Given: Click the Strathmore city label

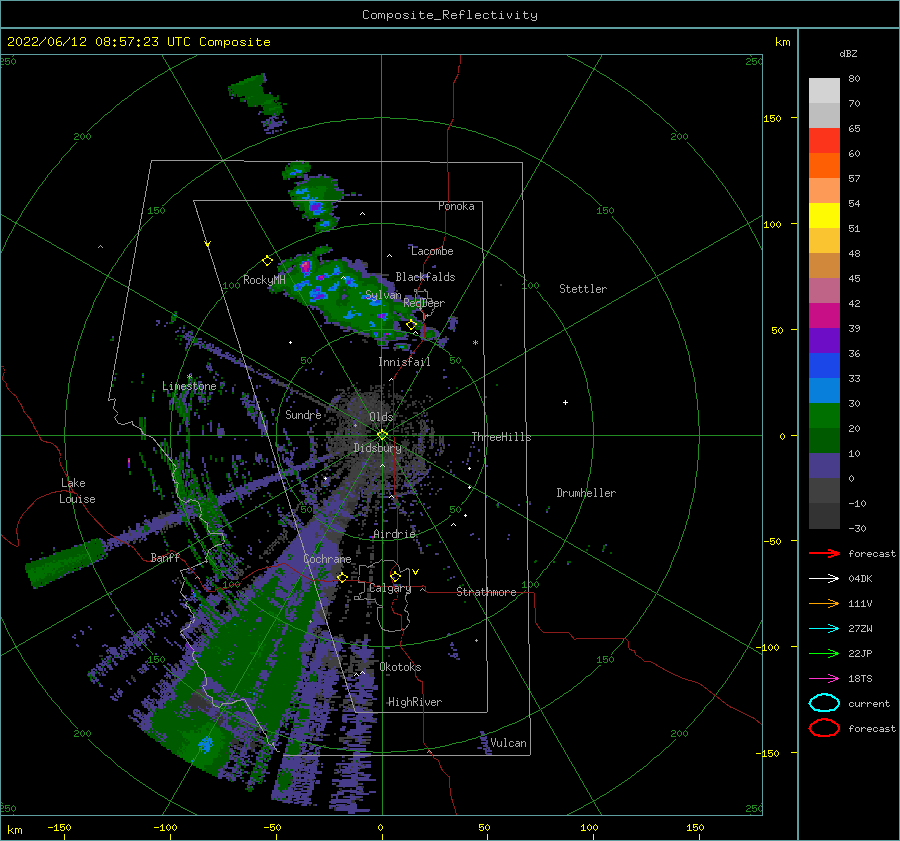Looking at the screenshot, I should click(x=486, y=592).
